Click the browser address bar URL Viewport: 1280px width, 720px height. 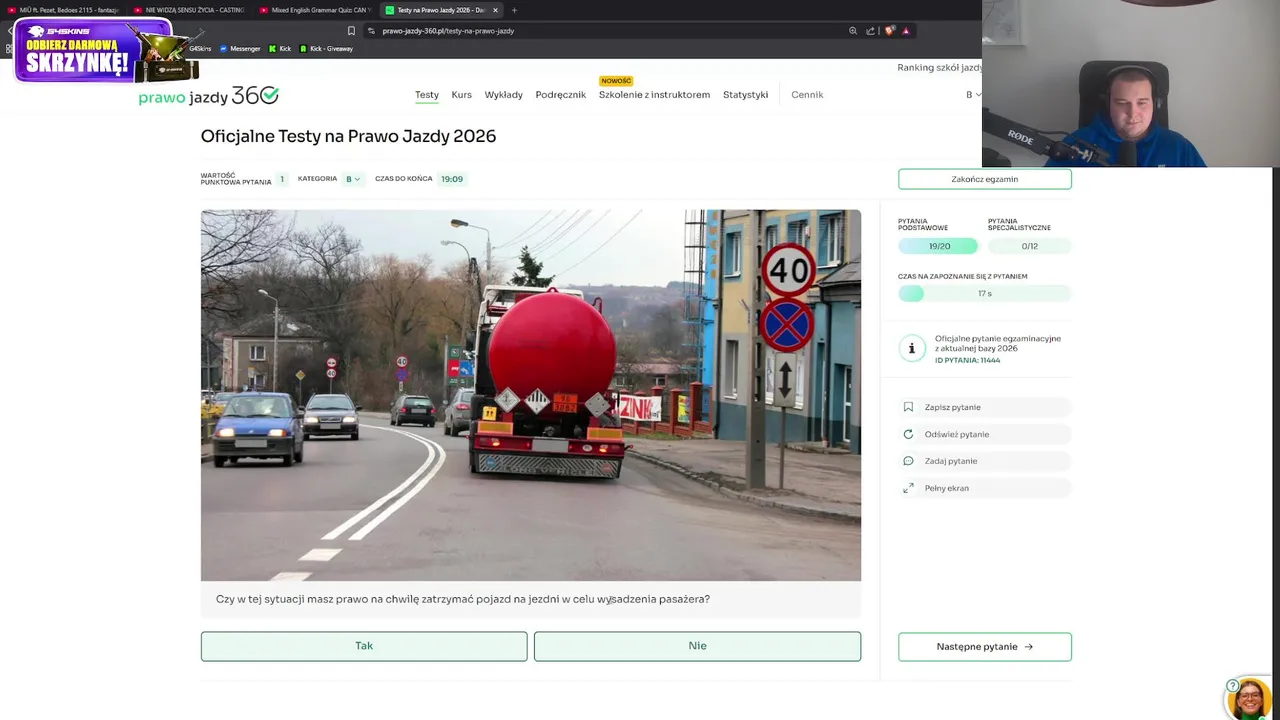(x=448, y=31)
